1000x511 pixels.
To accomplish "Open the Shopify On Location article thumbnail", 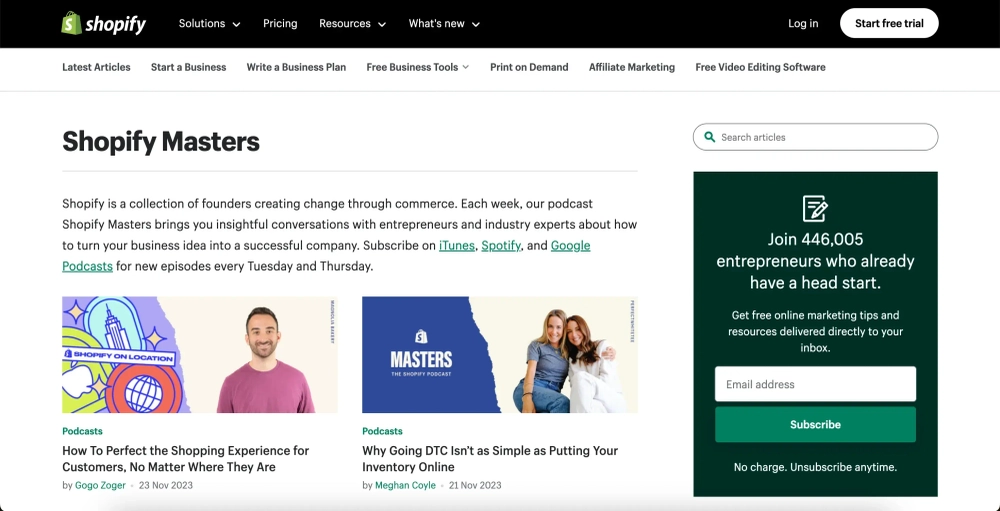I will pyautogui.click(x=200, y=355).
